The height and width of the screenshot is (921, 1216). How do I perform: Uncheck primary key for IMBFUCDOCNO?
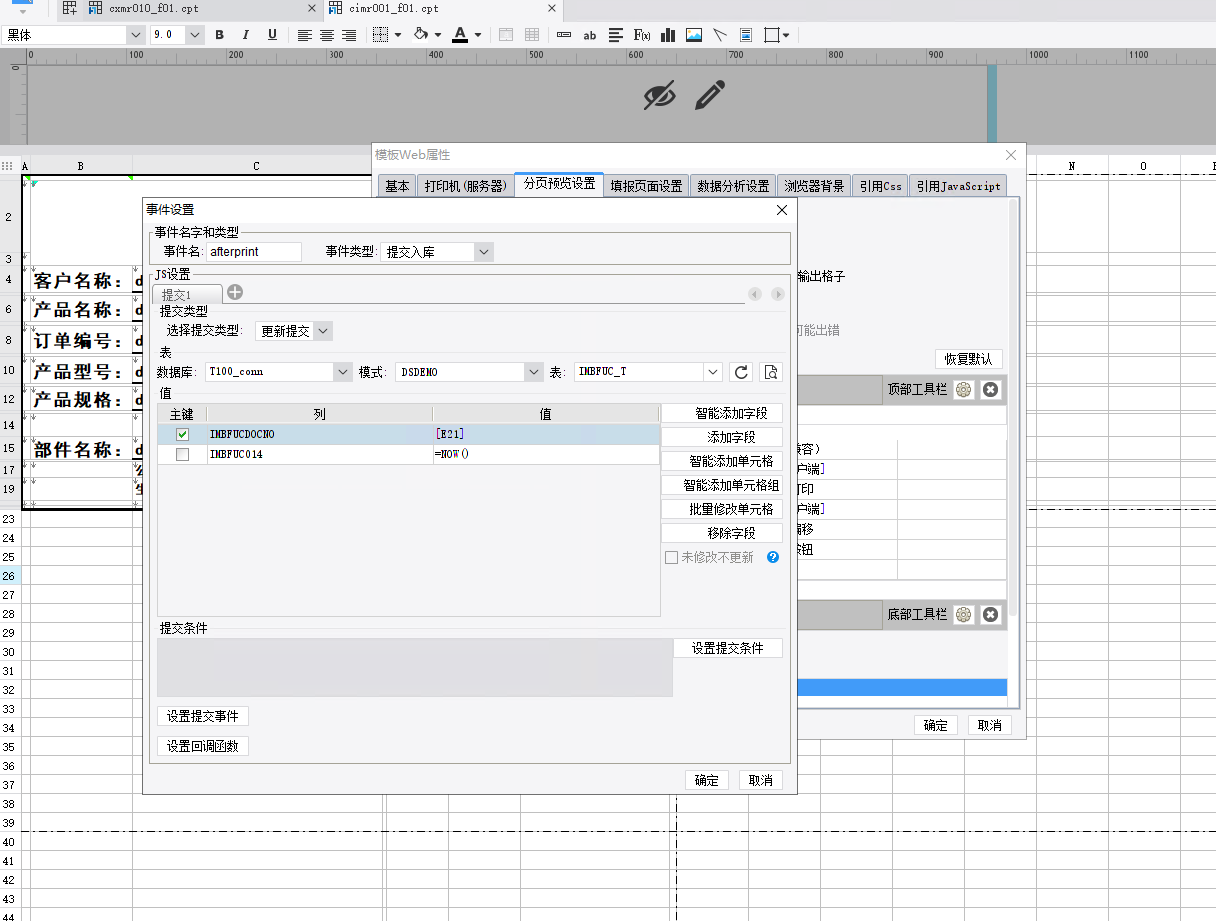(x=182, y=435)
